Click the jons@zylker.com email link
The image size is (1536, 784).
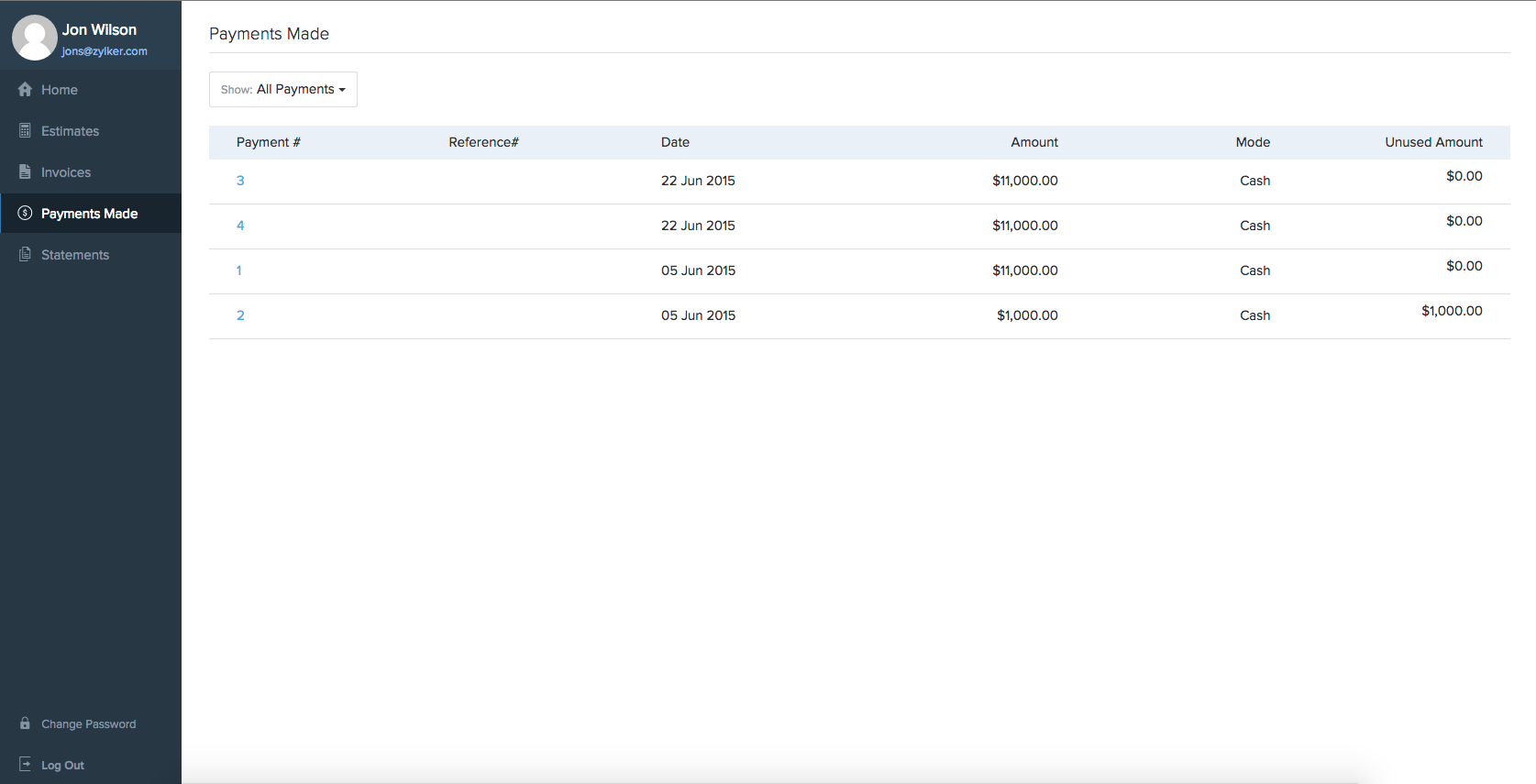point(105,51)
